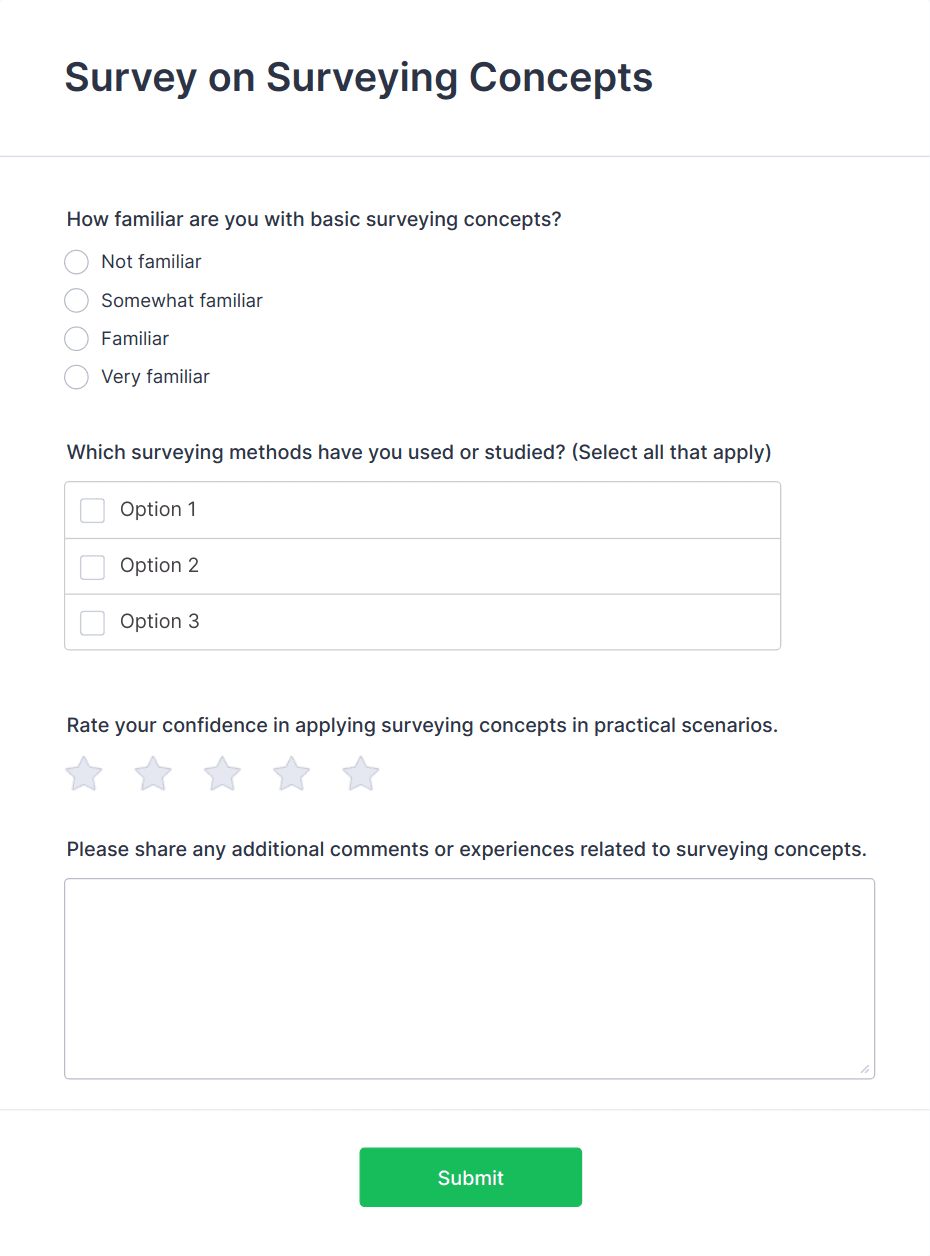Click the 'Which surveying methods' question label
This screenshot has width=930, height=1256.
[x=419, y=452]
